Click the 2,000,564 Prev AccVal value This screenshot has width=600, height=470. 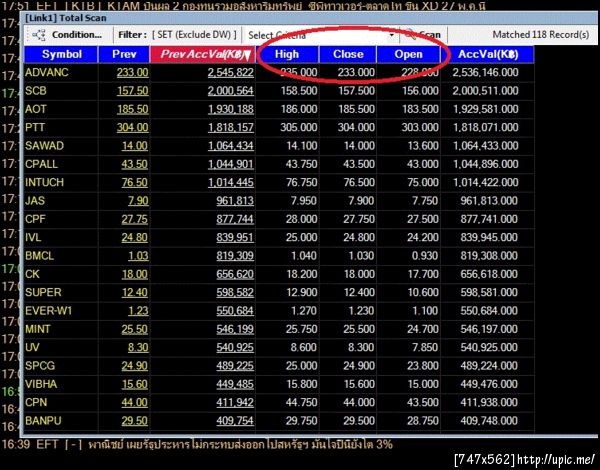point(231,91)
